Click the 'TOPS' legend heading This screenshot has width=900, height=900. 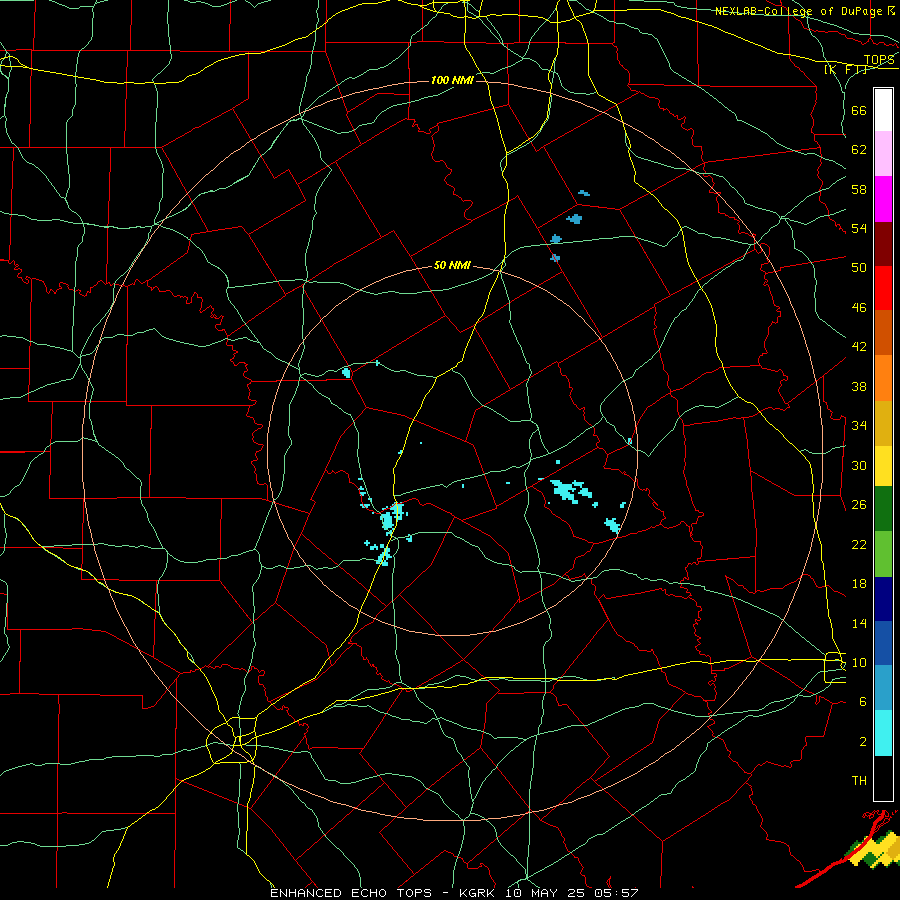coord(879,60)
